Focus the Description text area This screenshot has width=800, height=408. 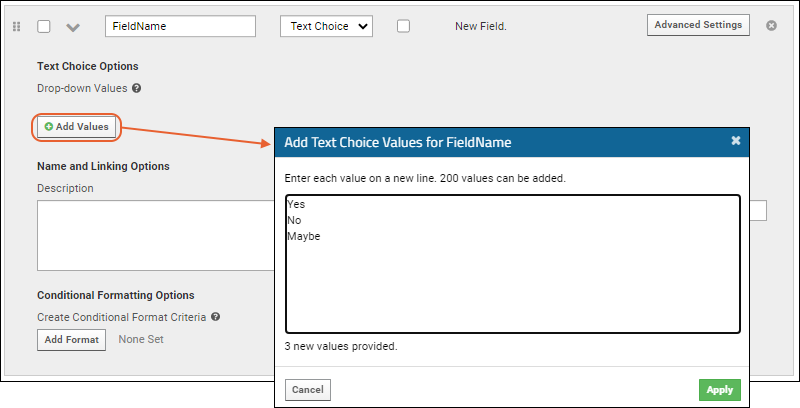(x=156, y=235)
